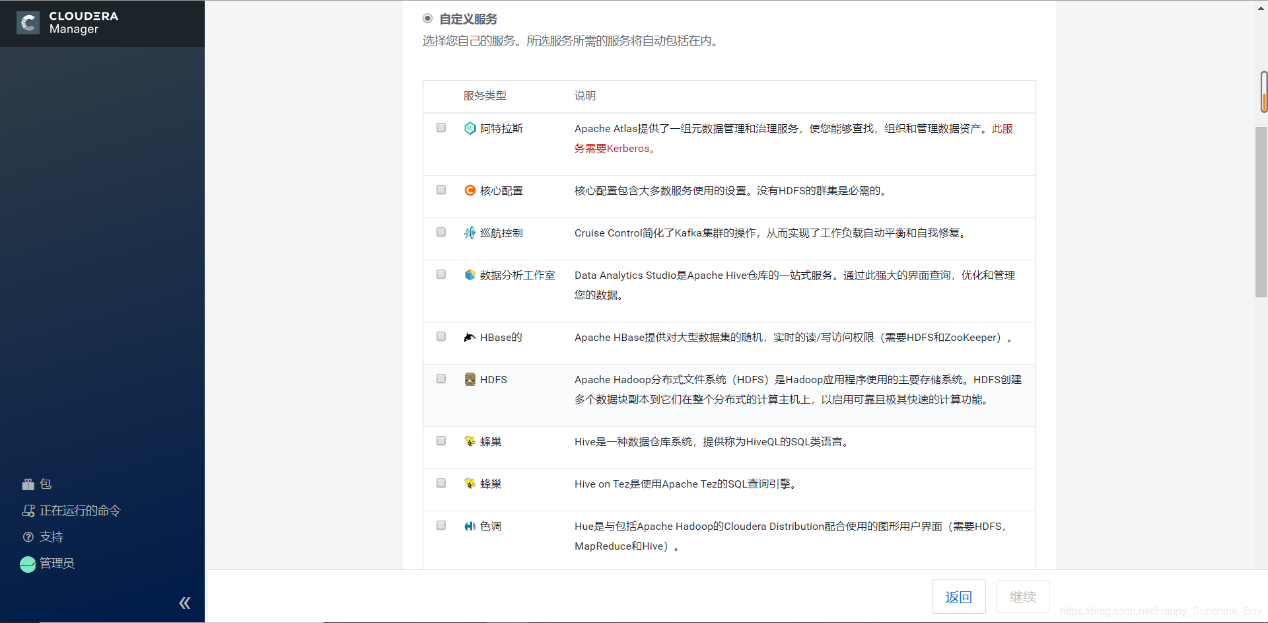Click the HDFS service icon
This screenshot has height=623, width=1268.
468,379
